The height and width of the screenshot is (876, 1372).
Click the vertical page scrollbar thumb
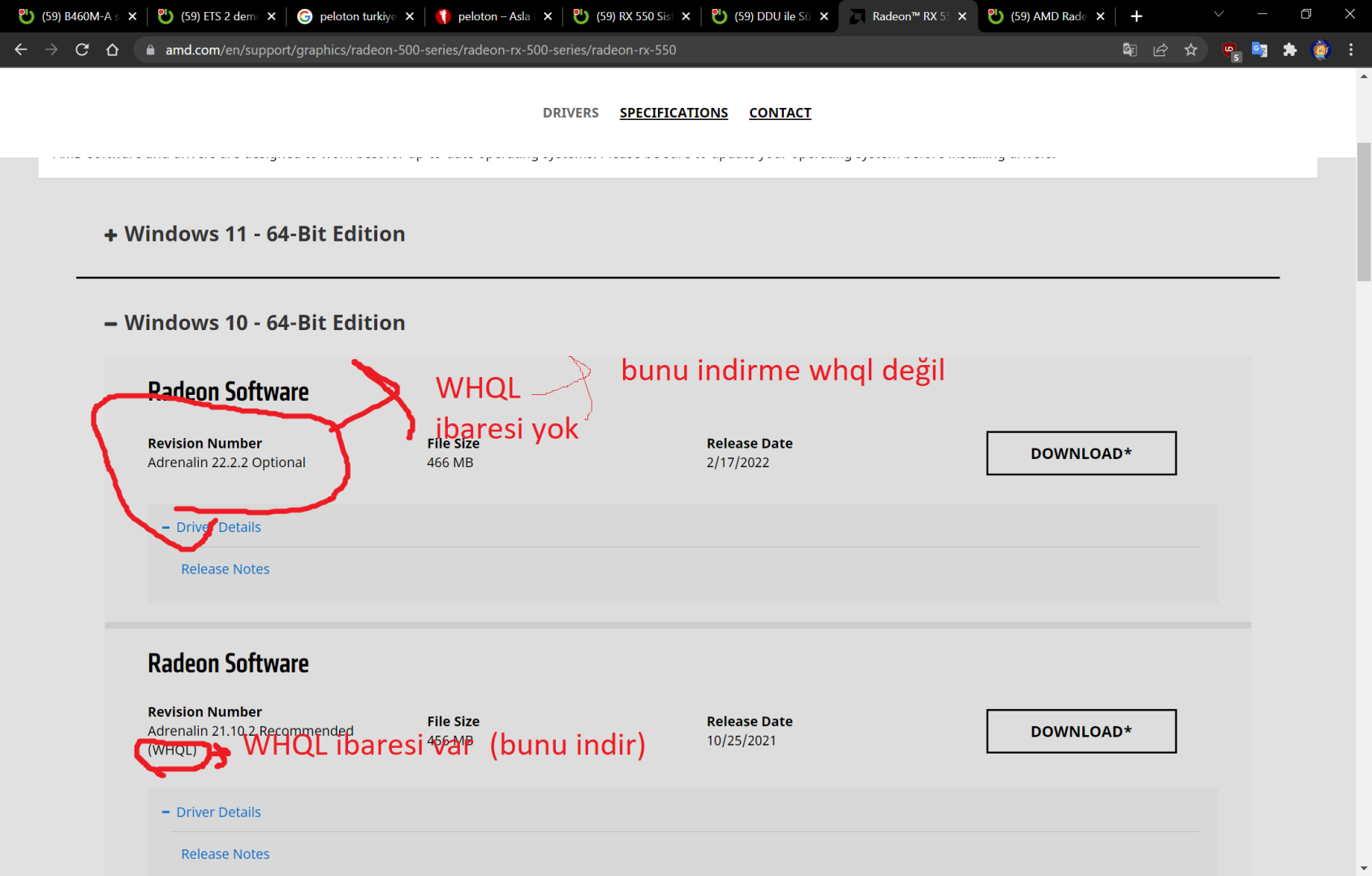pyautogui.click(x=1364, y=213)
